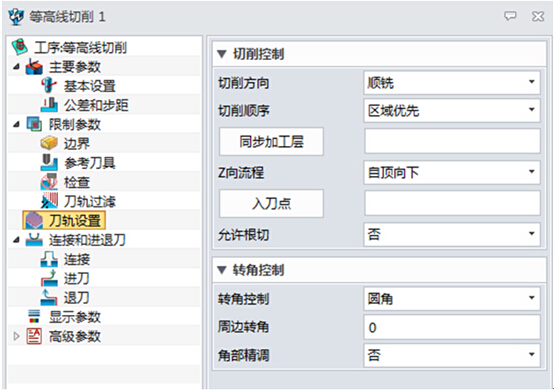The height and width of the screenshot is (392, 554).
Task: Click the 入刀点 button
Action: click(x=271, y=203)
